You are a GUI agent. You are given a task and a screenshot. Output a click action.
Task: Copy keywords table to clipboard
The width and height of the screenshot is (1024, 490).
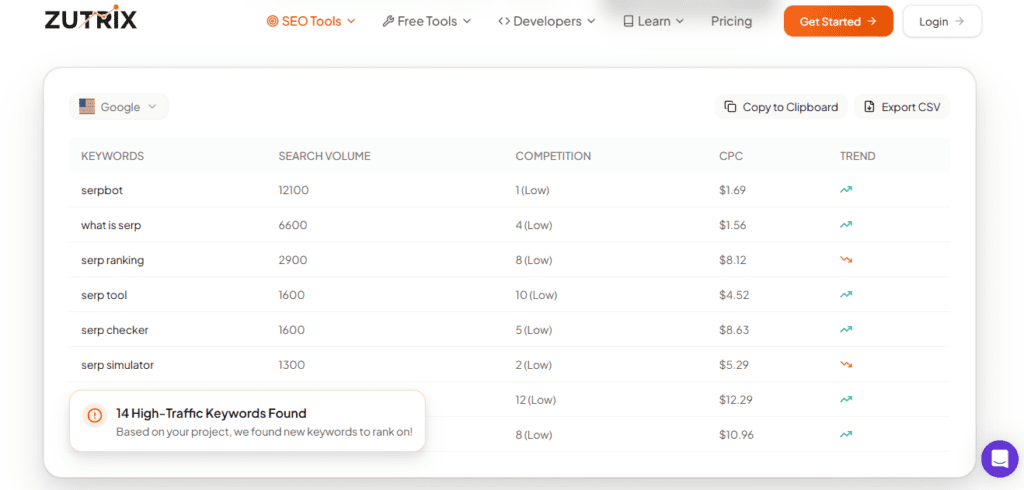point(781,107)
